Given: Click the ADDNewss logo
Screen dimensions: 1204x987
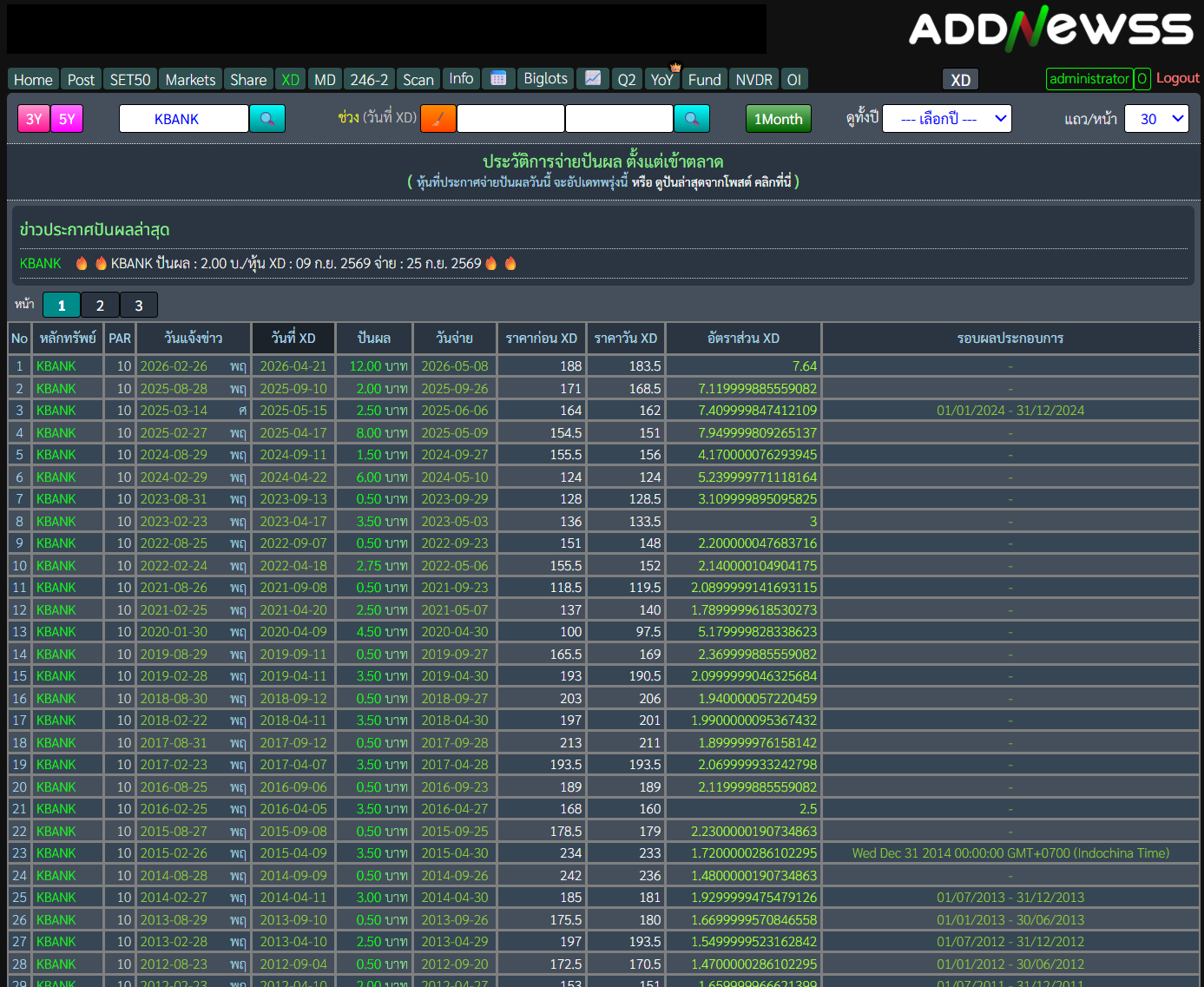Looking at the screenshot, I should [1051, 29].
